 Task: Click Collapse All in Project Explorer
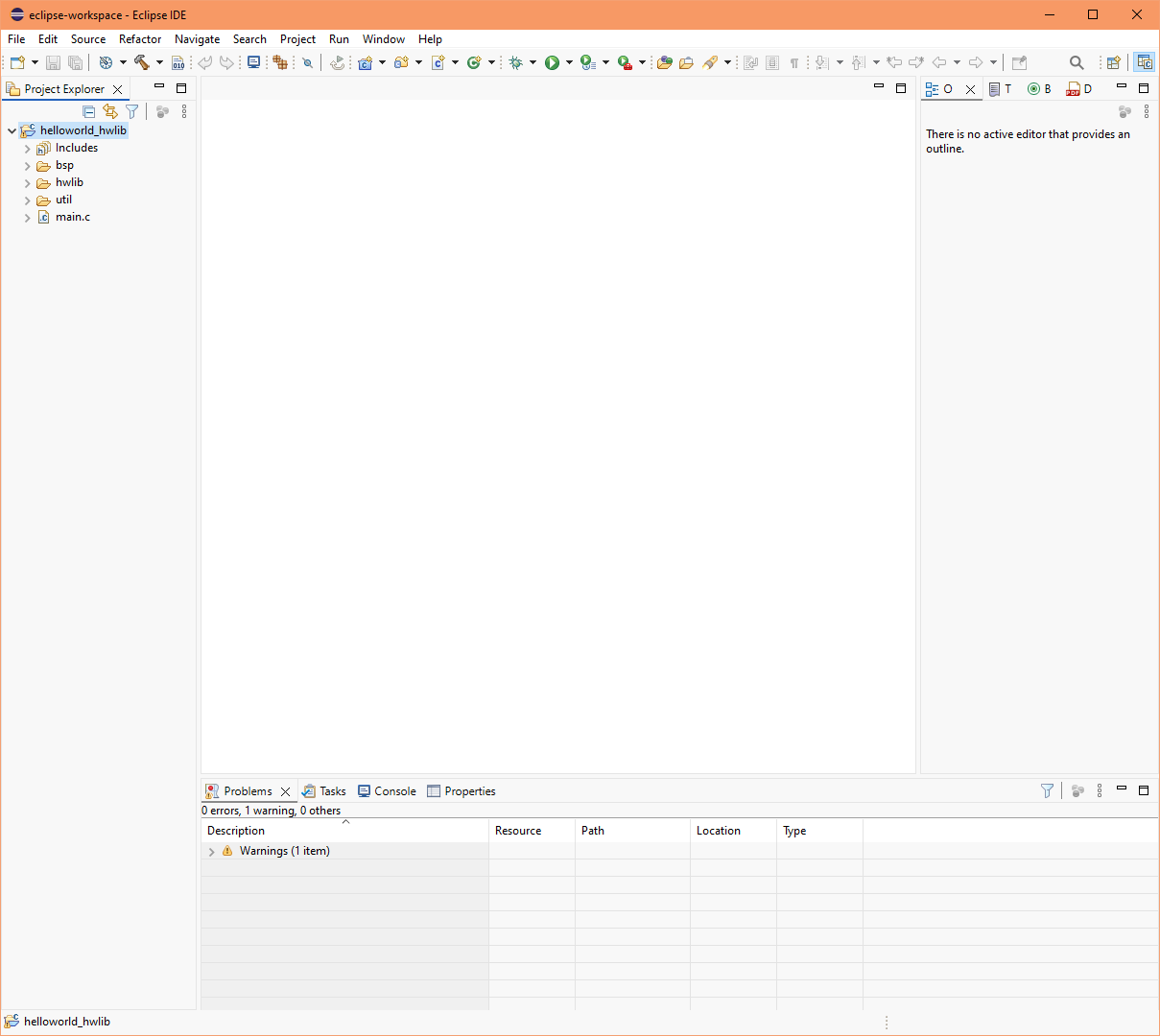89,112
